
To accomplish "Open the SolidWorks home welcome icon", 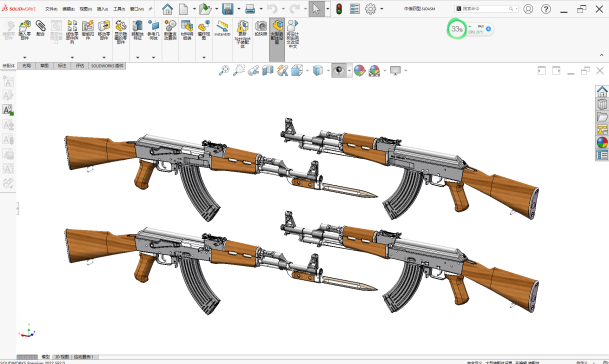I will tap(167, 9).
